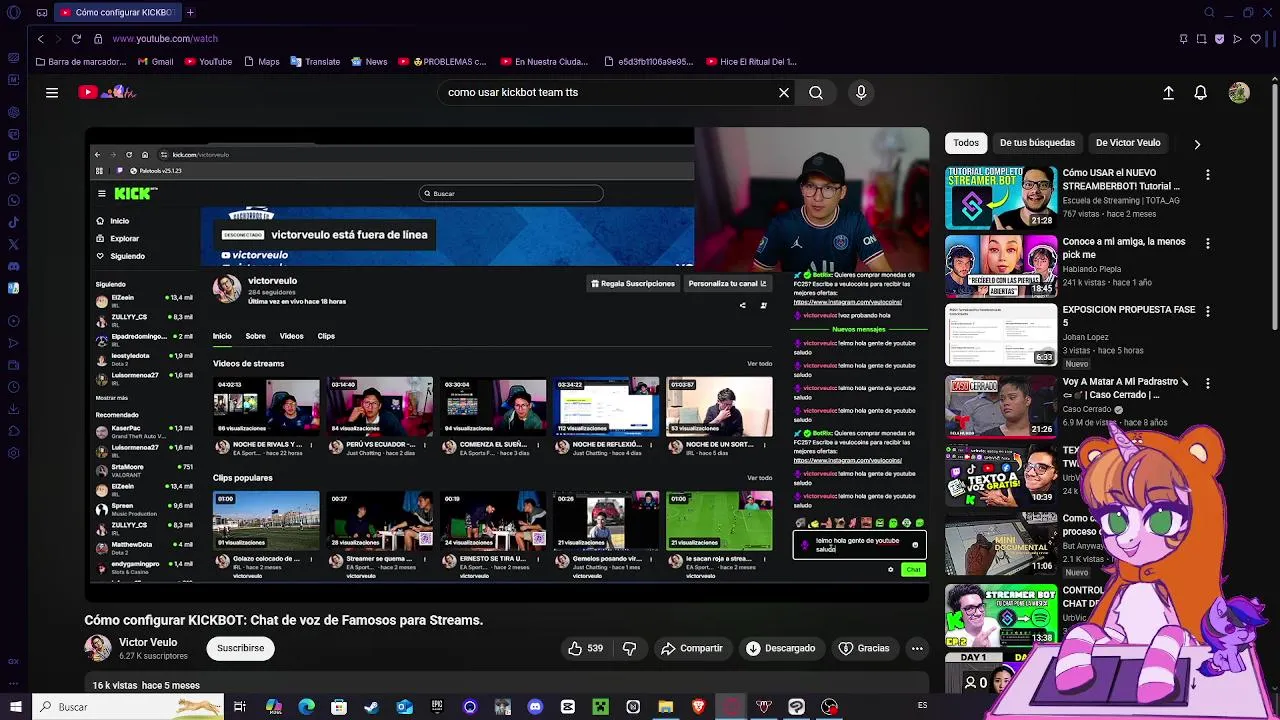Viewport: 1280px width, 720px height.
Task: Launch Steam from the taskbar
Action: pyautogui.click(x=371, y=707)
